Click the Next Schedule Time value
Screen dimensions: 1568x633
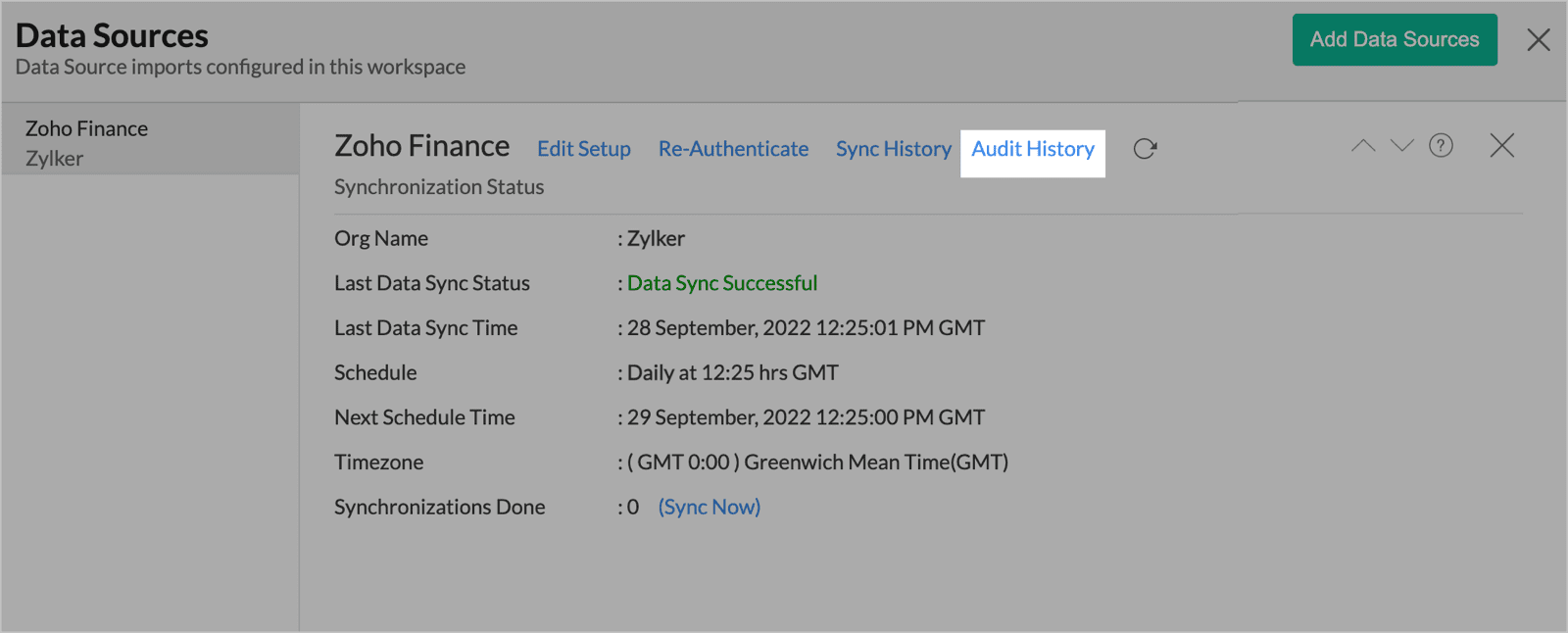pos(805,417)
